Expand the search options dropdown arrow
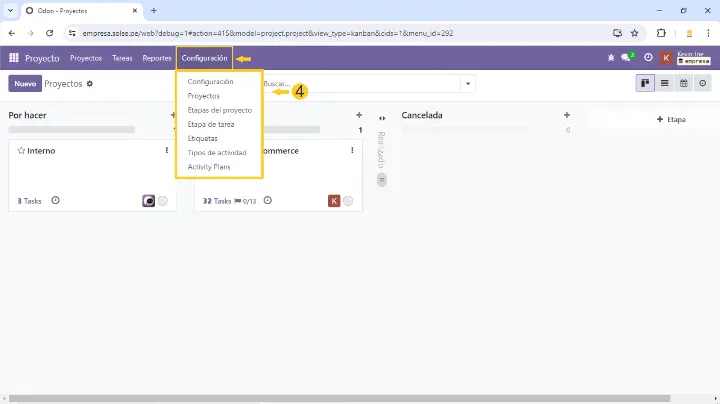Image resolution: width=720 pixels, height=404 pixels. pyautogui.click(x=468, y=84)
